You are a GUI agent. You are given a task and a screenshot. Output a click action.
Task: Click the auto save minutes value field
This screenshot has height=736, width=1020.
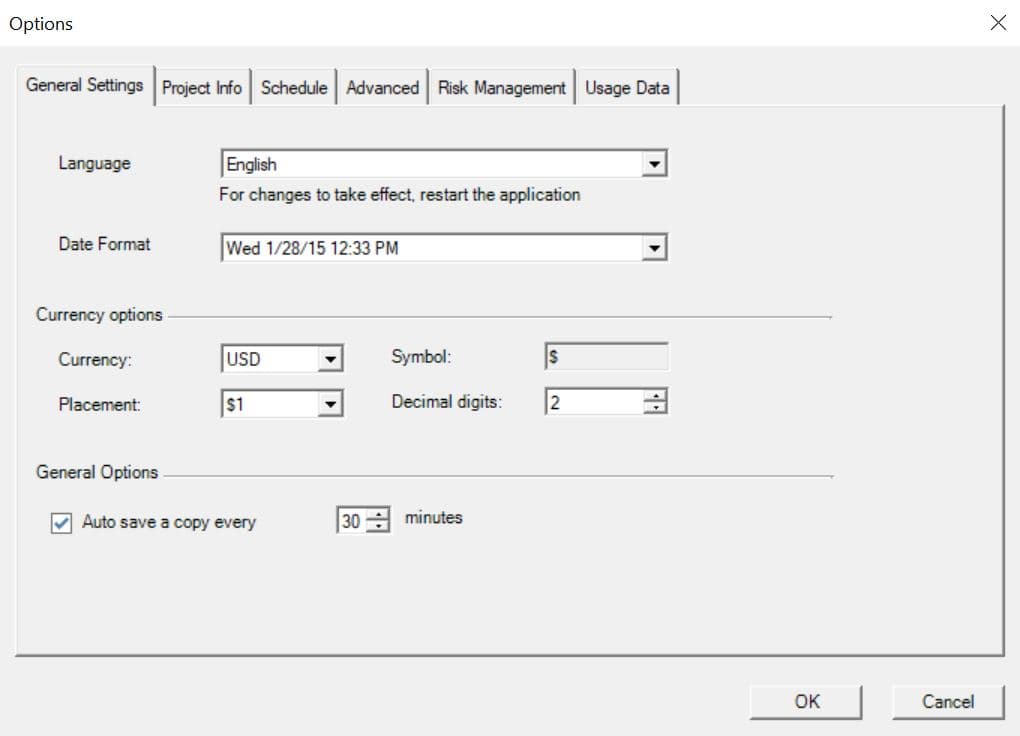pos(351,522)
